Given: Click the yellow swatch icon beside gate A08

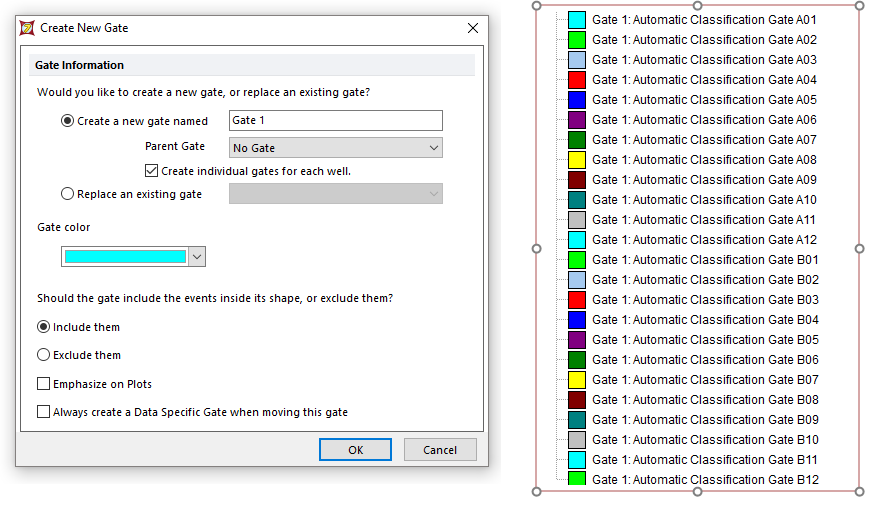Looking at the screenshot, I should pos(576,160).
